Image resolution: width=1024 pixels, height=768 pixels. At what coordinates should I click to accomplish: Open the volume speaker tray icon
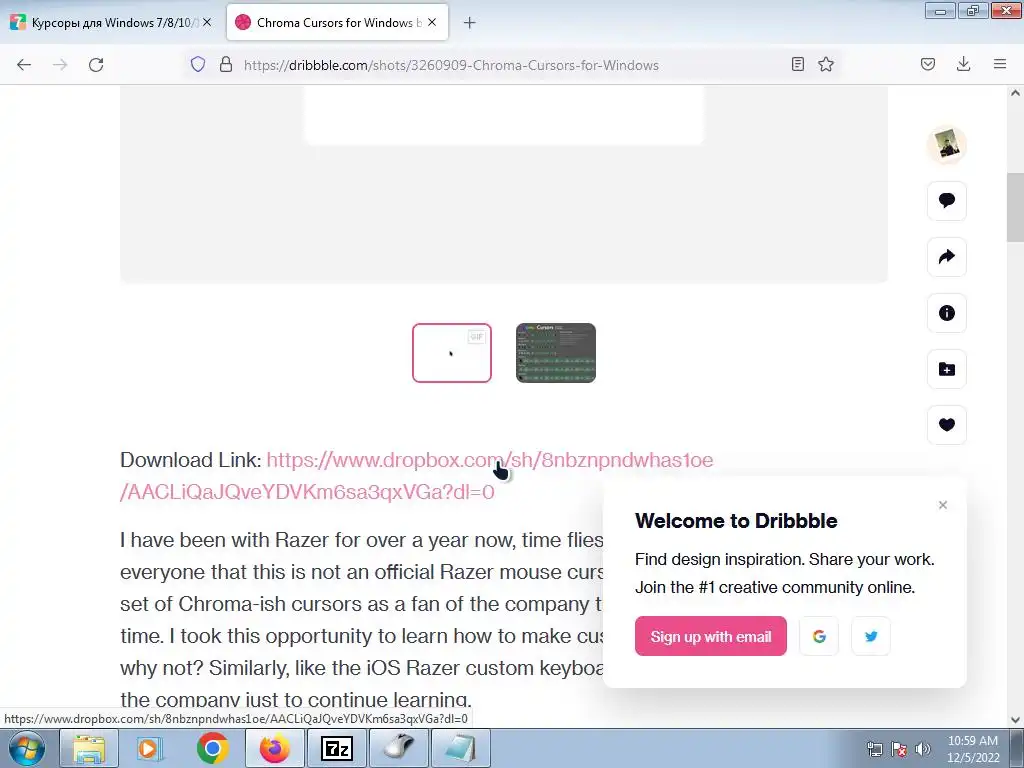(923, 749)
